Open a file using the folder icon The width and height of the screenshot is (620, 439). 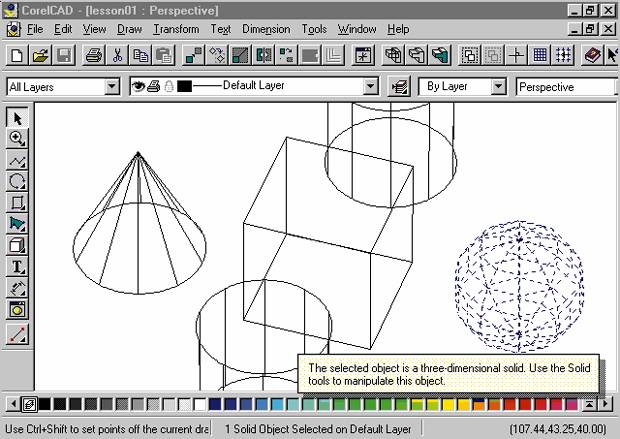pyautogui.click(x=41, y=55)
